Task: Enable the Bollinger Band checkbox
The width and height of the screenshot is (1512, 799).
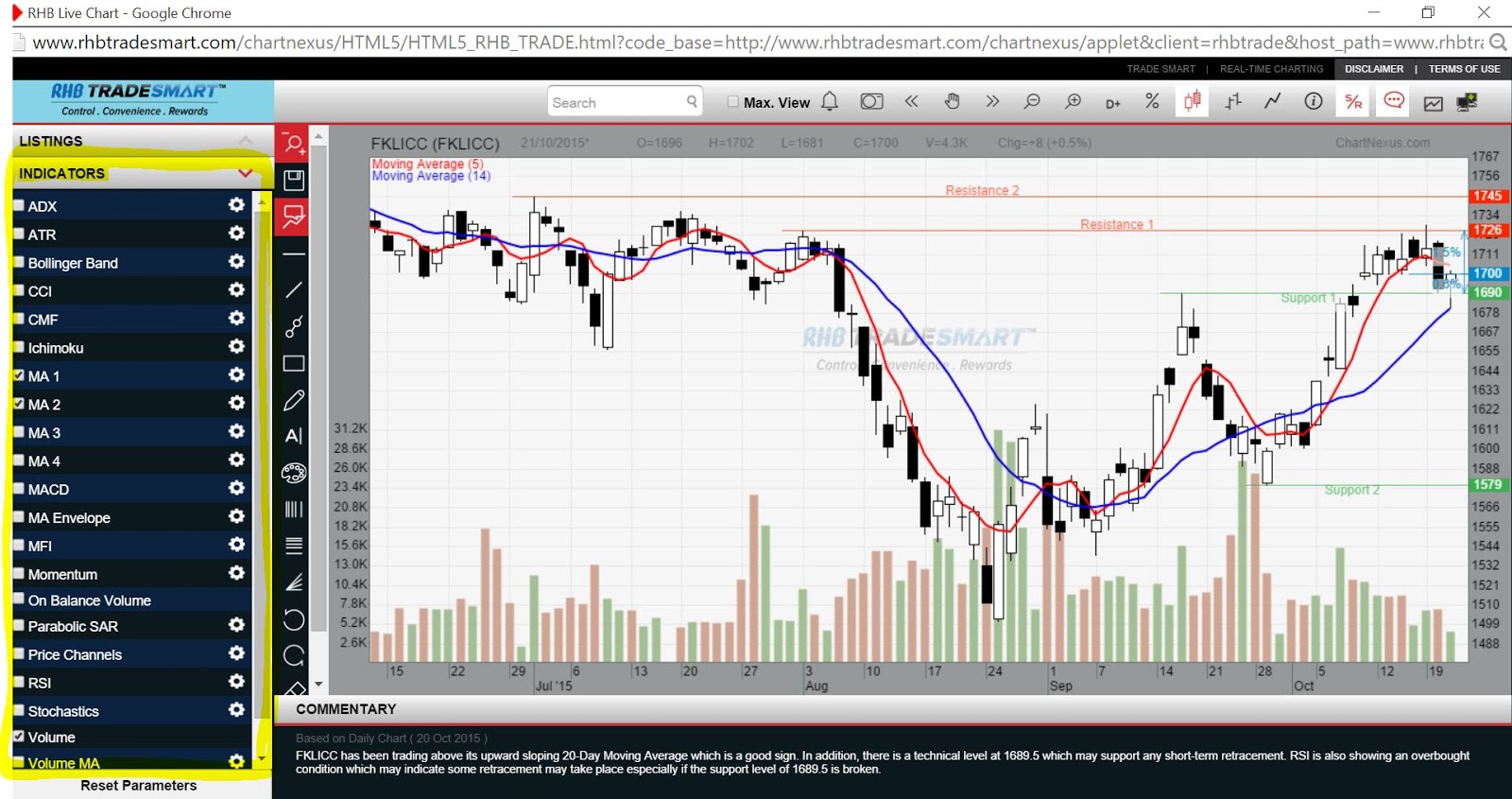Action: pos(19,262)
